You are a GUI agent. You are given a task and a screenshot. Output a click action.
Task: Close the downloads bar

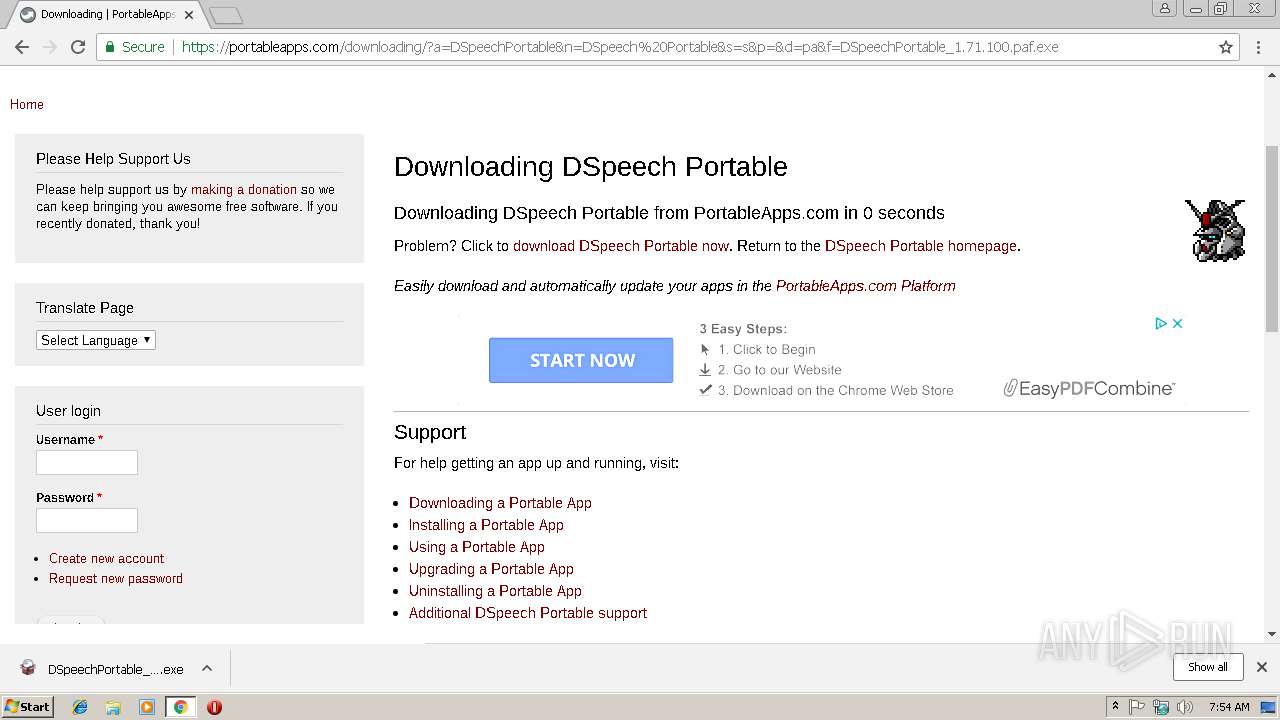click(x=1262, y=667)
